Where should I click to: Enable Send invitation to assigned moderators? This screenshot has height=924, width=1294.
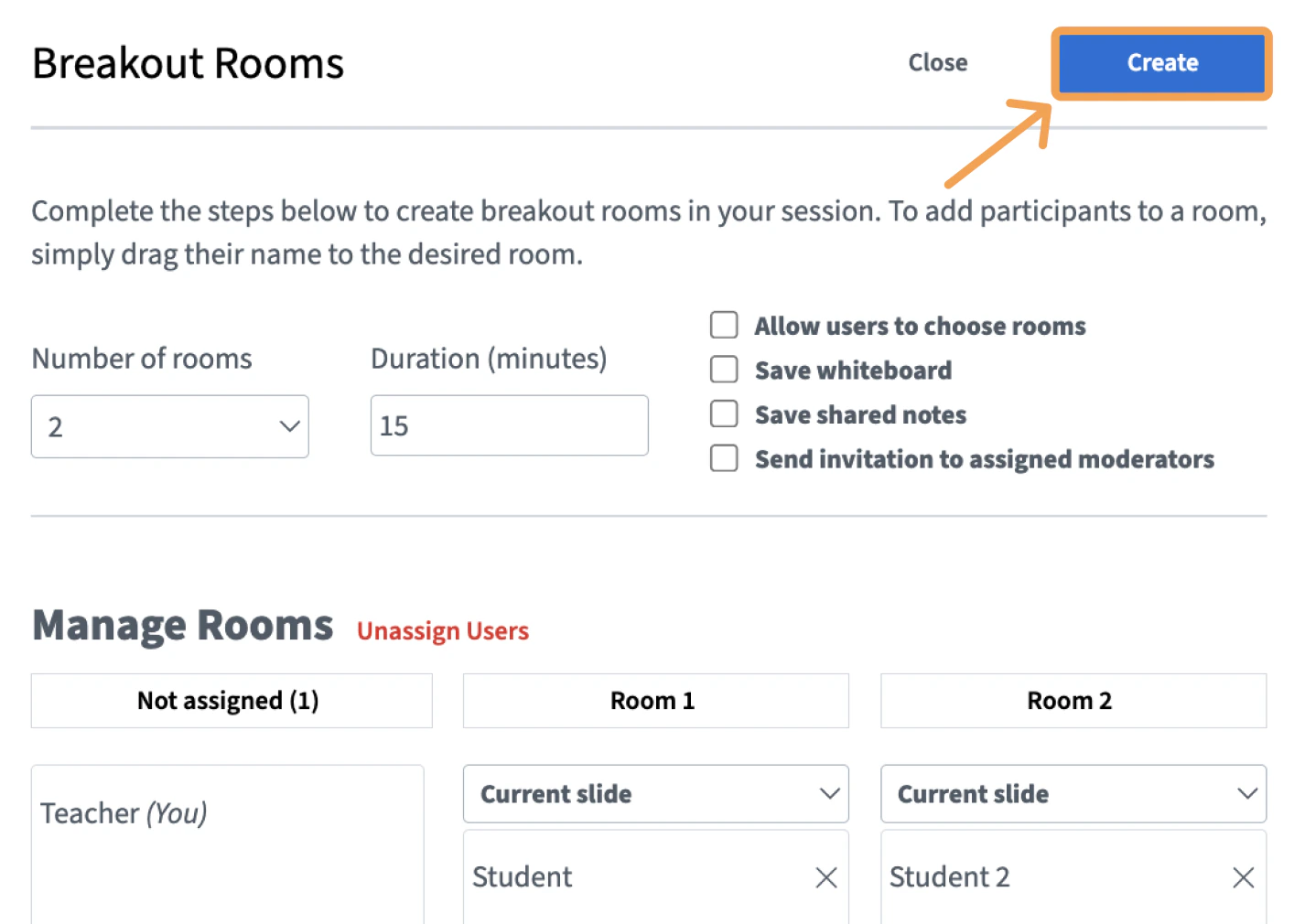[x=724, y=458]
